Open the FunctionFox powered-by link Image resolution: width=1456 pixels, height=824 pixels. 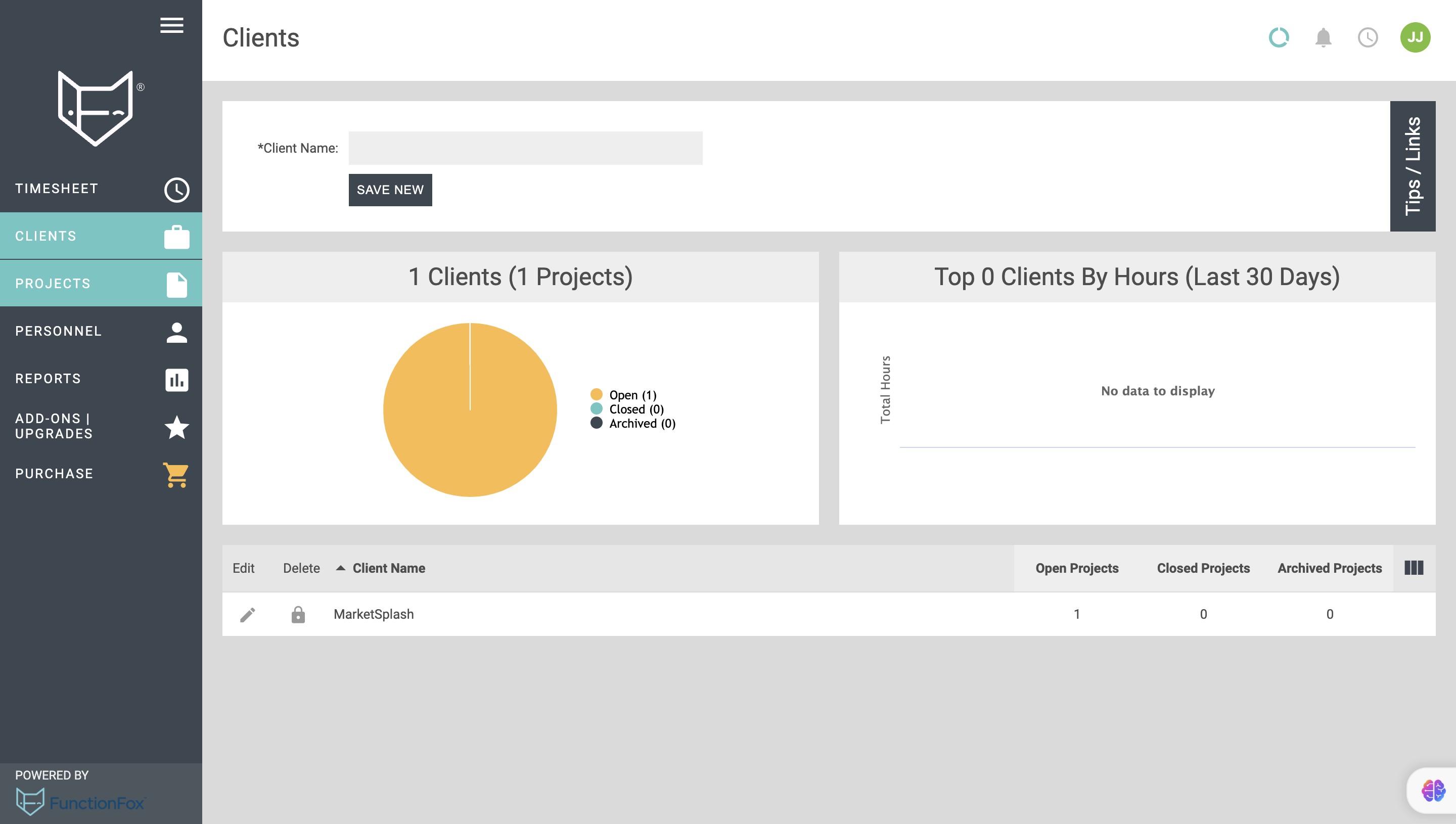[80, 802]
